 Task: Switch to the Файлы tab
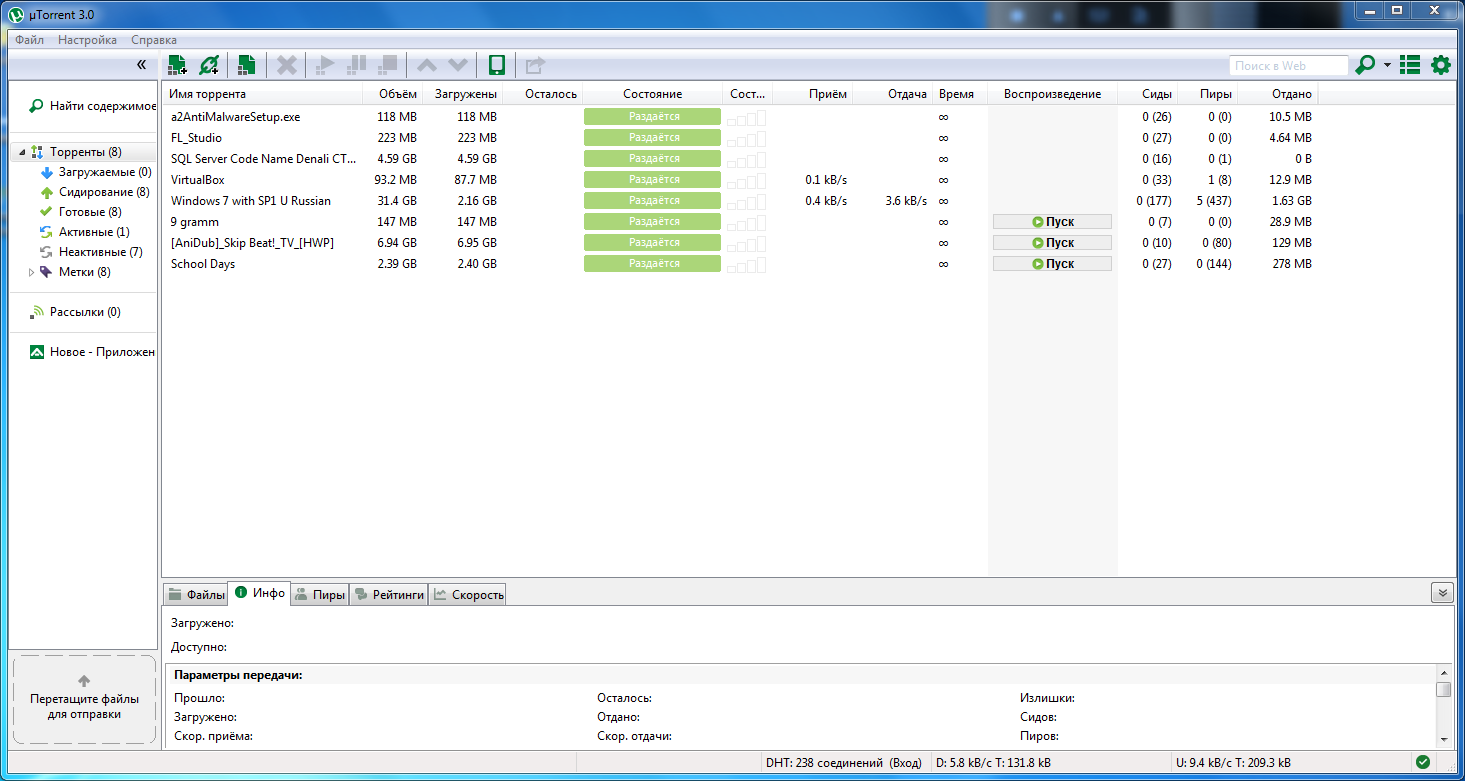point(196,594)
